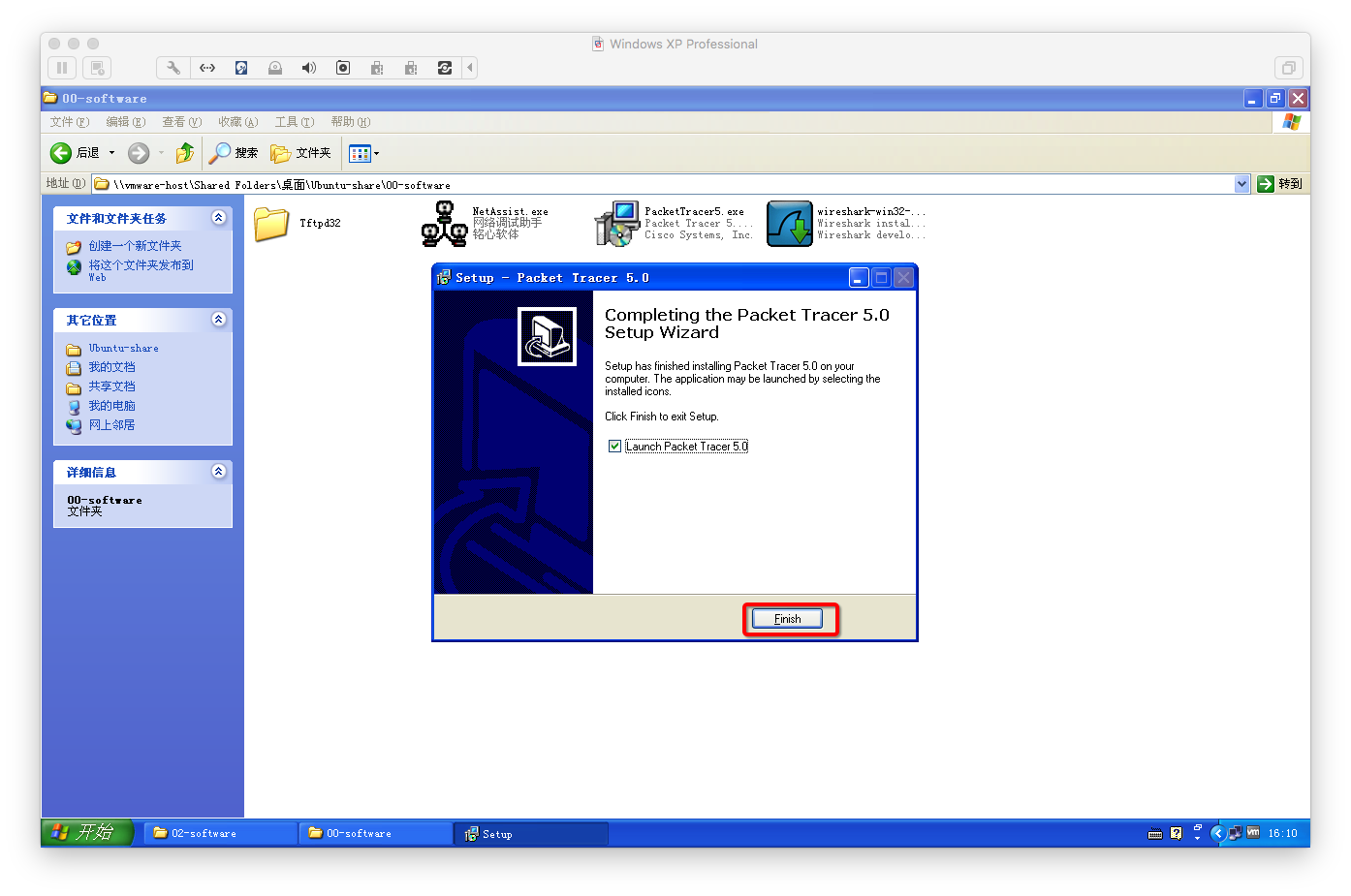This screenshot has width=1351, height=896.
Task: Click the 转到 Go button
Action: pyautogui.click(x=1280, y=184)
